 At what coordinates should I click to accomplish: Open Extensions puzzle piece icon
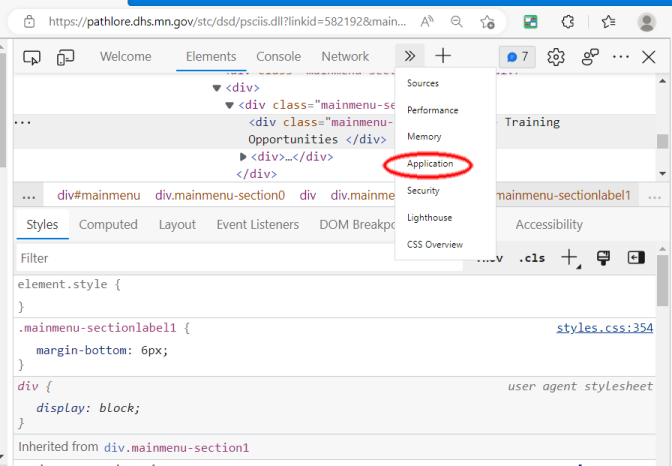[x=568, y=21]
